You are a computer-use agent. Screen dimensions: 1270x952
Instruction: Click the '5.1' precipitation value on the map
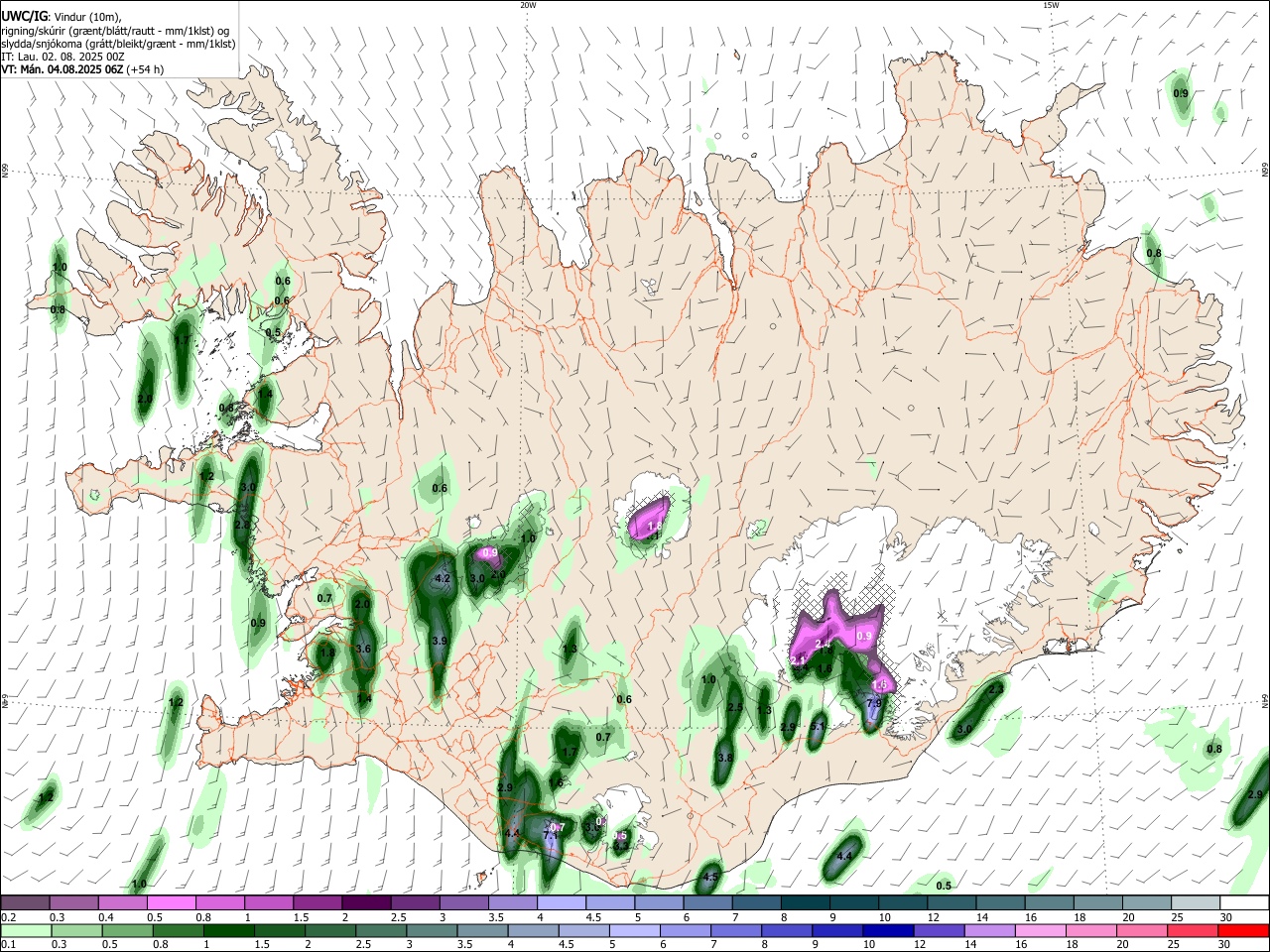[x=818, y=726]
